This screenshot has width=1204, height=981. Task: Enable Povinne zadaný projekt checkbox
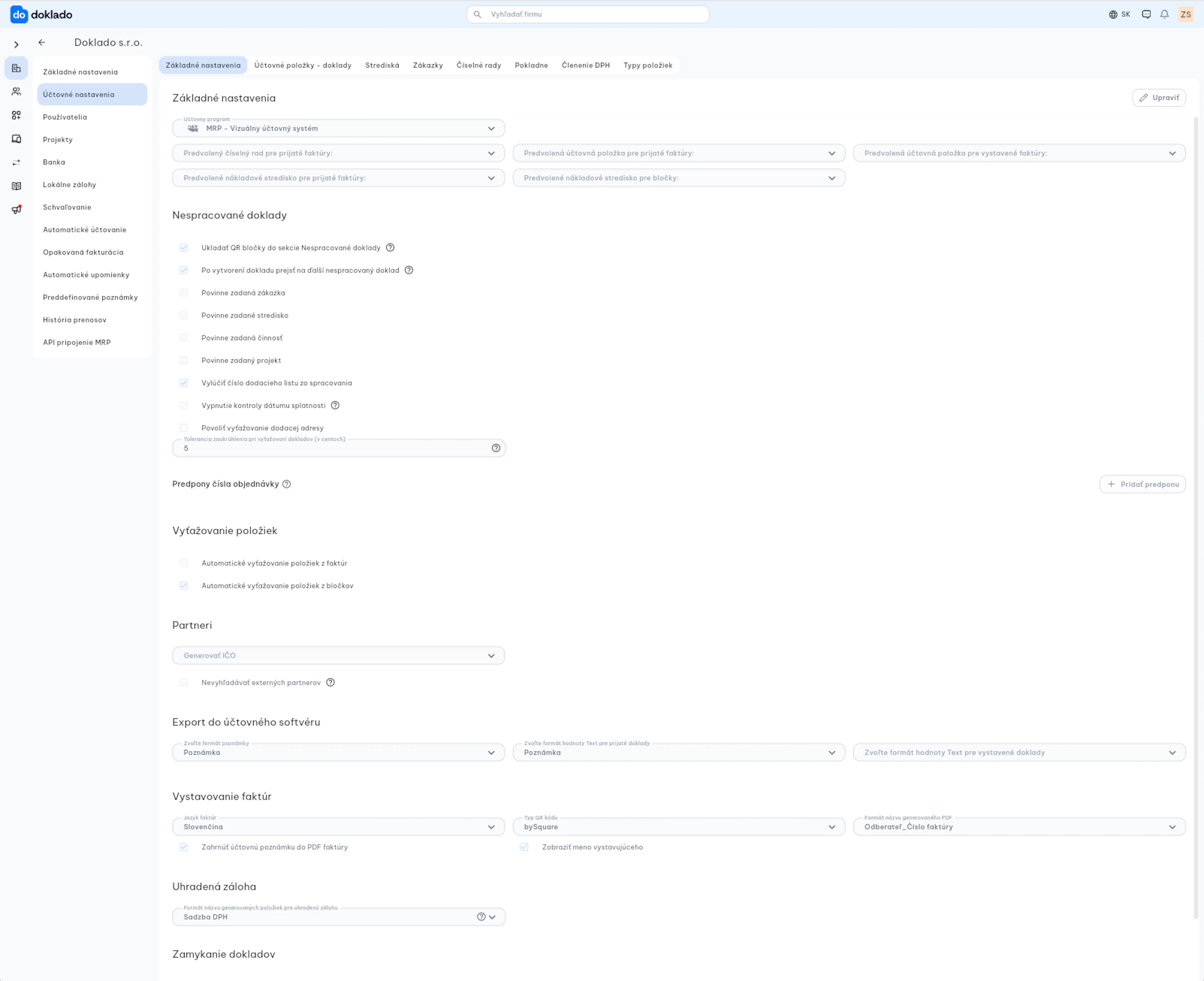pyautogui.click(x=184, y=361)
